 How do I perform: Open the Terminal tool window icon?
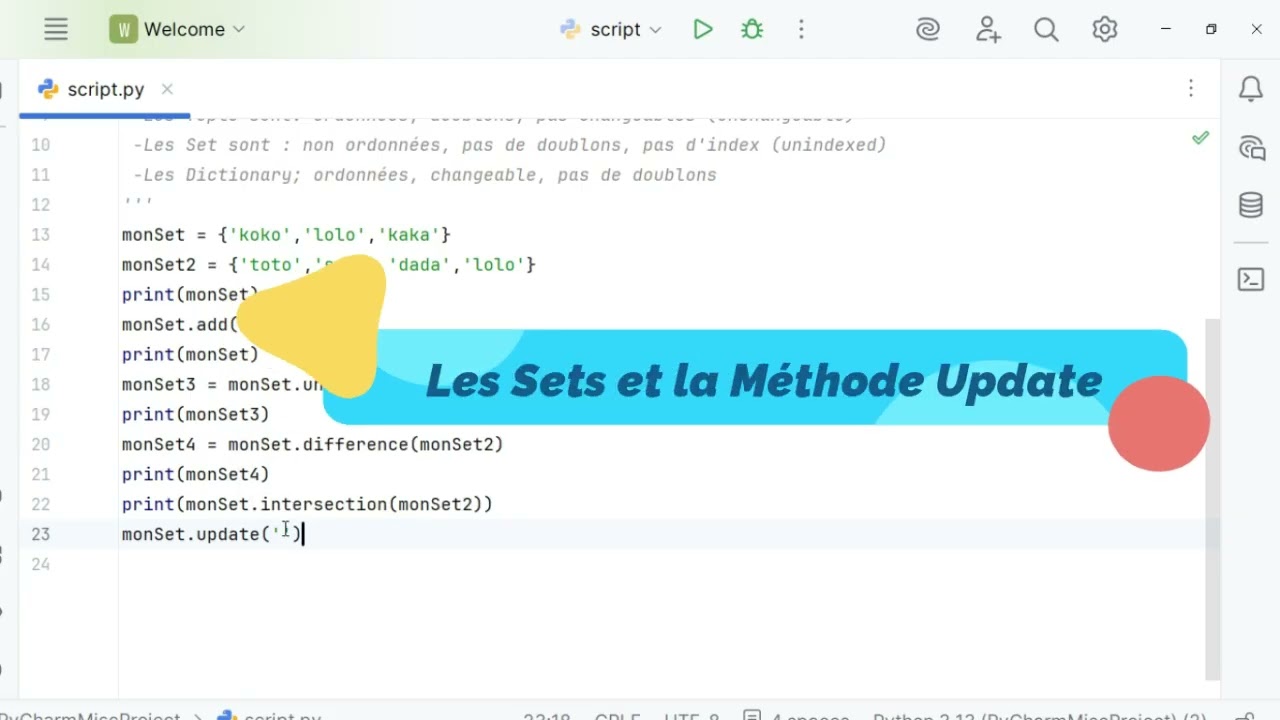(1251, 279)
